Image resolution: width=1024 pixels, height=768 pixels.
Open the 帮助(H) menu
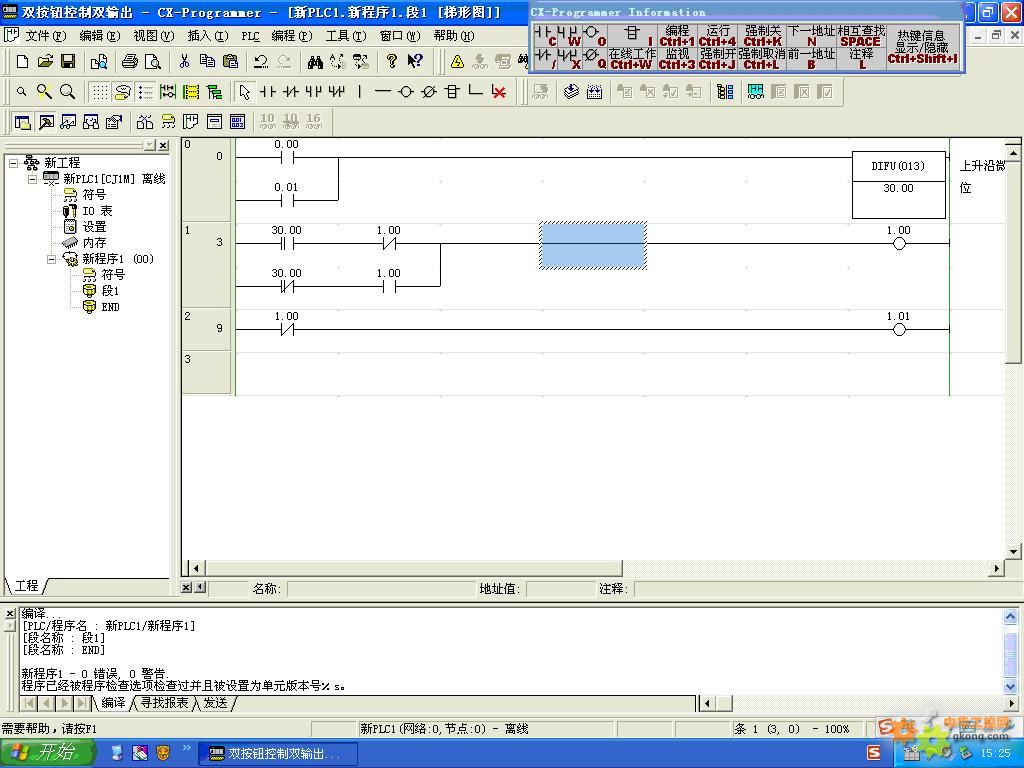point(454,36)
